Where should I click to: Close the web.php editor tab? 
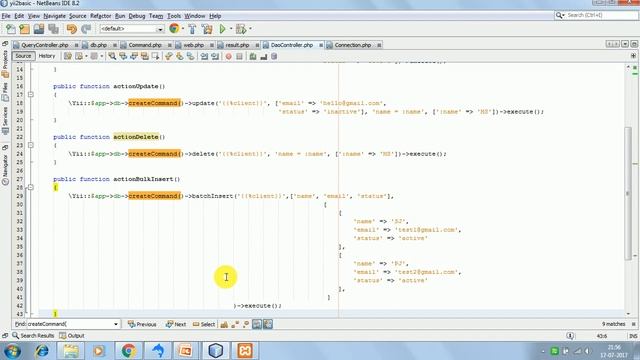click(x=212, y=45)
